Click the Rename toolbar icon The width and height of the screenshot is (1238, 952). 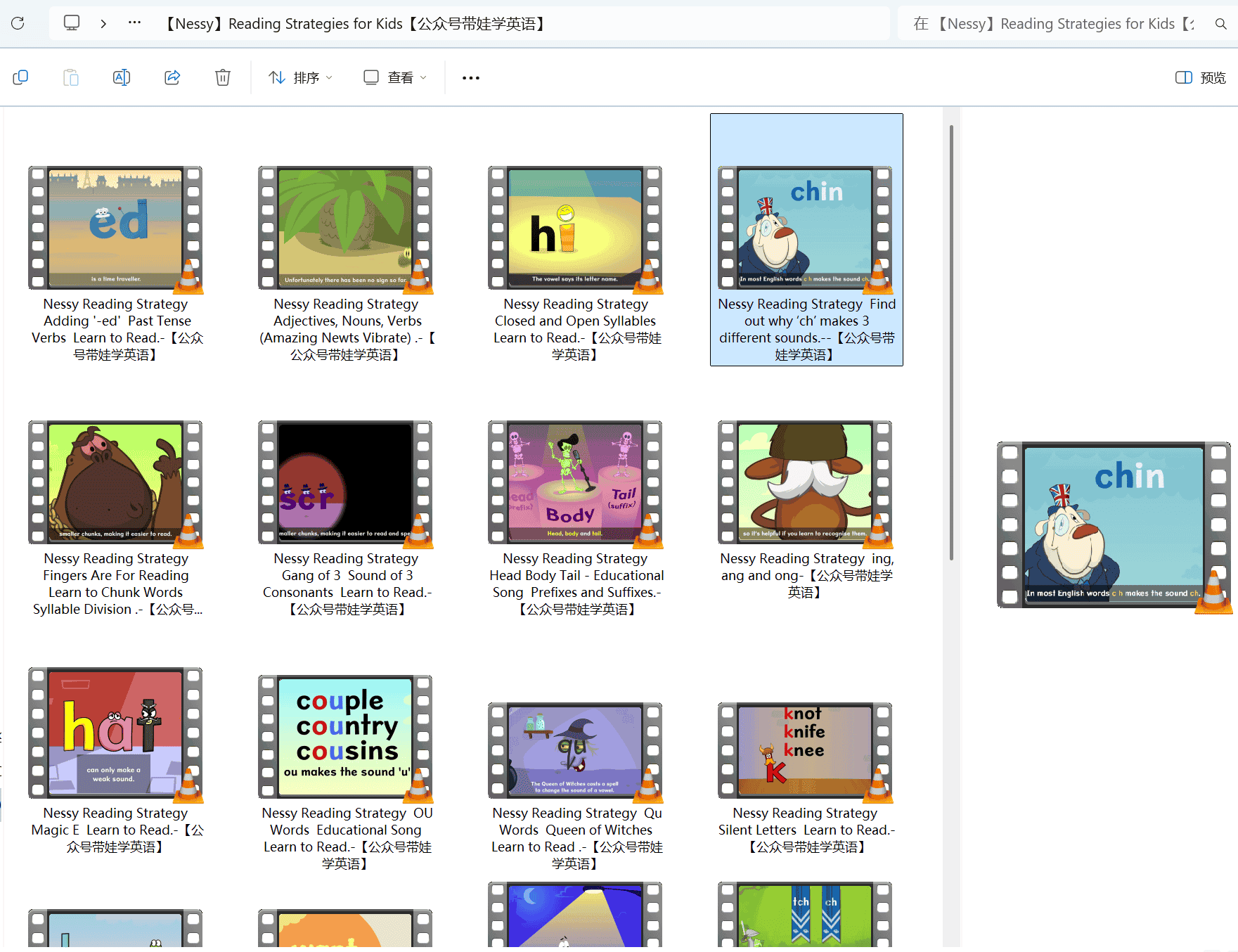point(122,77)
